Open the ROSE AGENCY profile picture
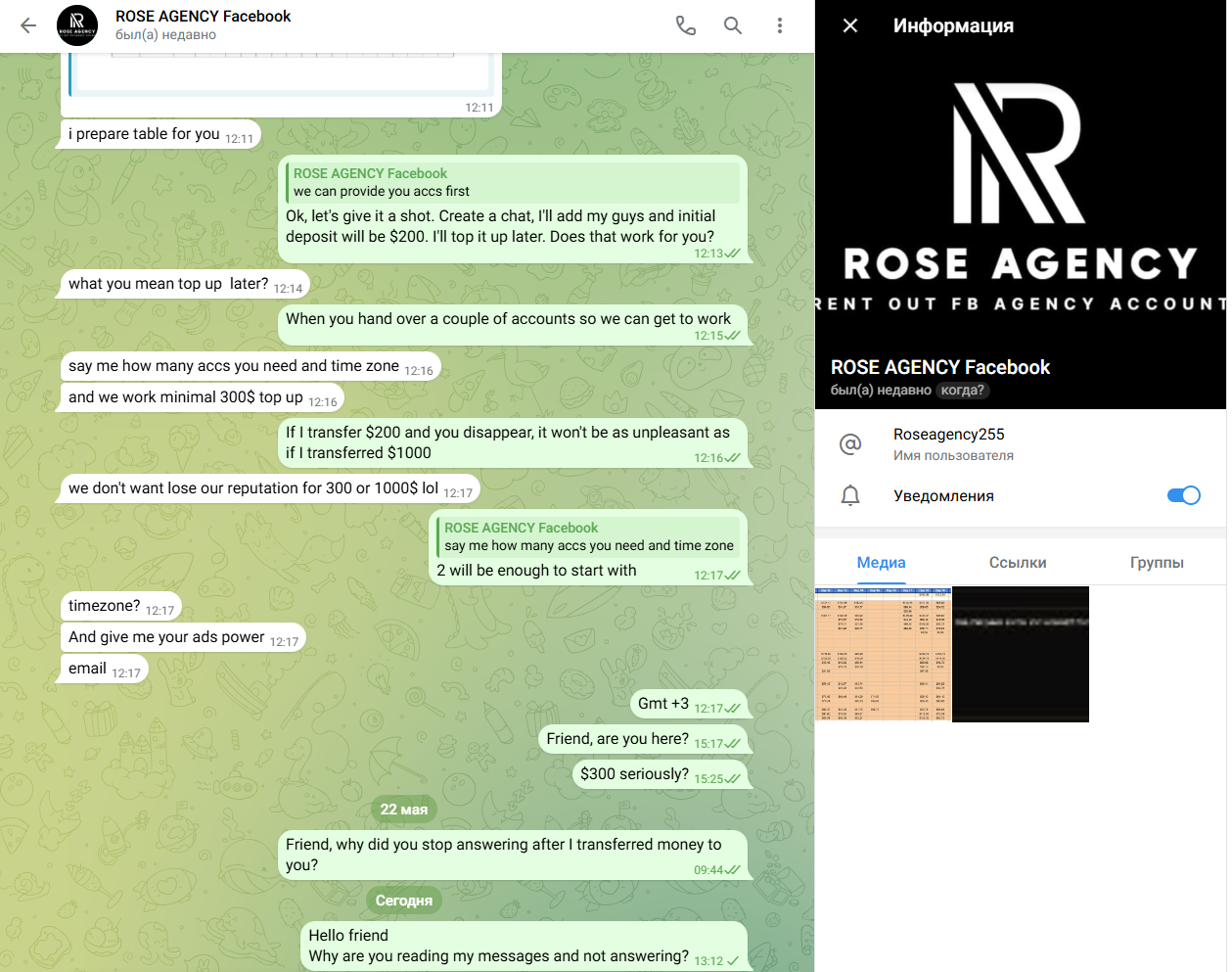This screenshot has width=1232, height=972. [1021, 204]
